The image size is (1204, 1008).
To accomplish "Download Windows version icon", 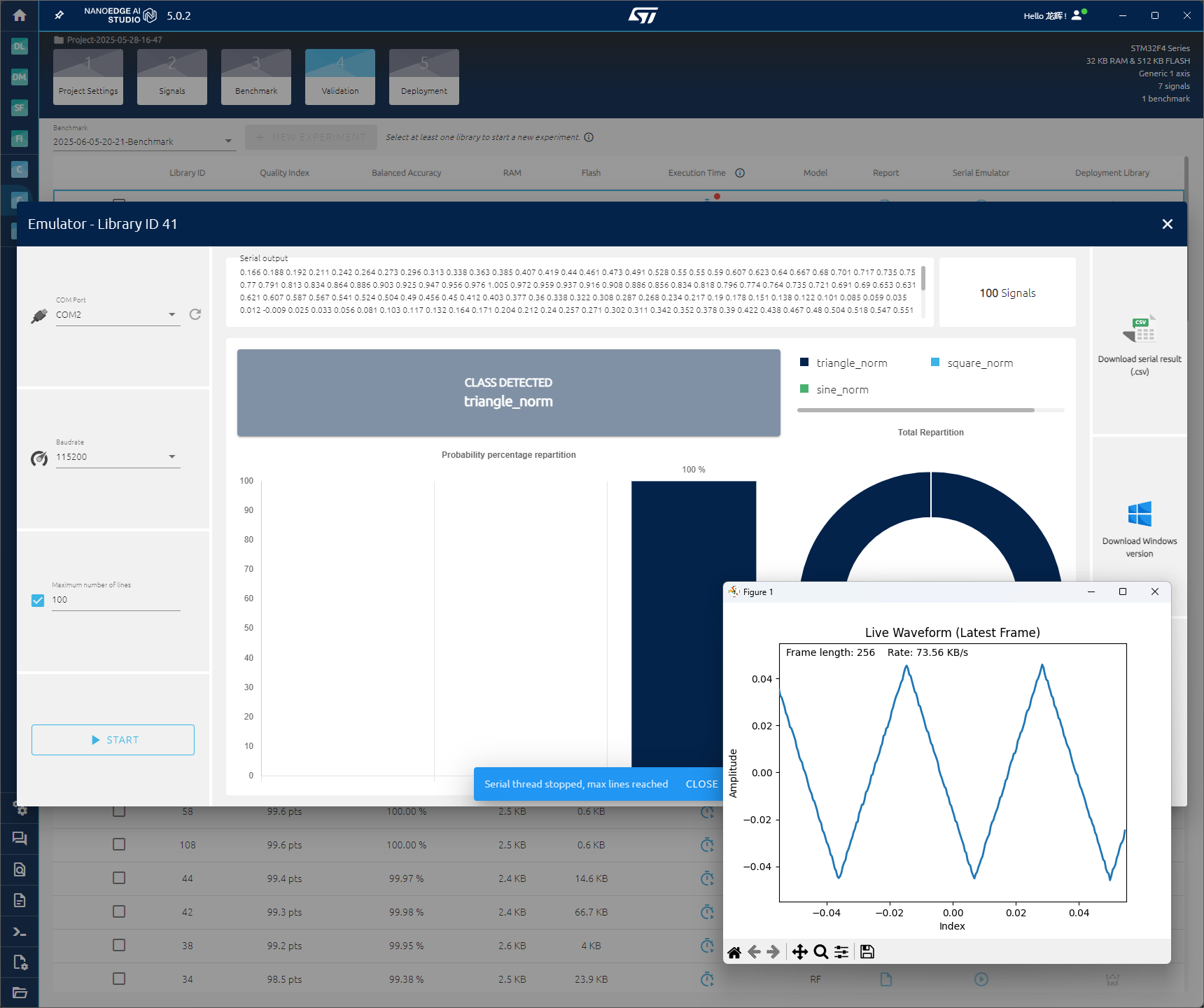I will point(1140,514).
